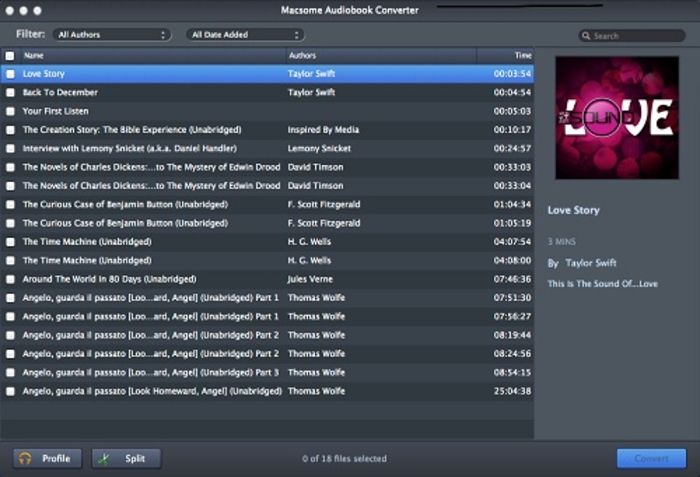Image resolution: width=700 pixels, height=477 pixels.
Task: Click the Search input field
Action: 632,36
